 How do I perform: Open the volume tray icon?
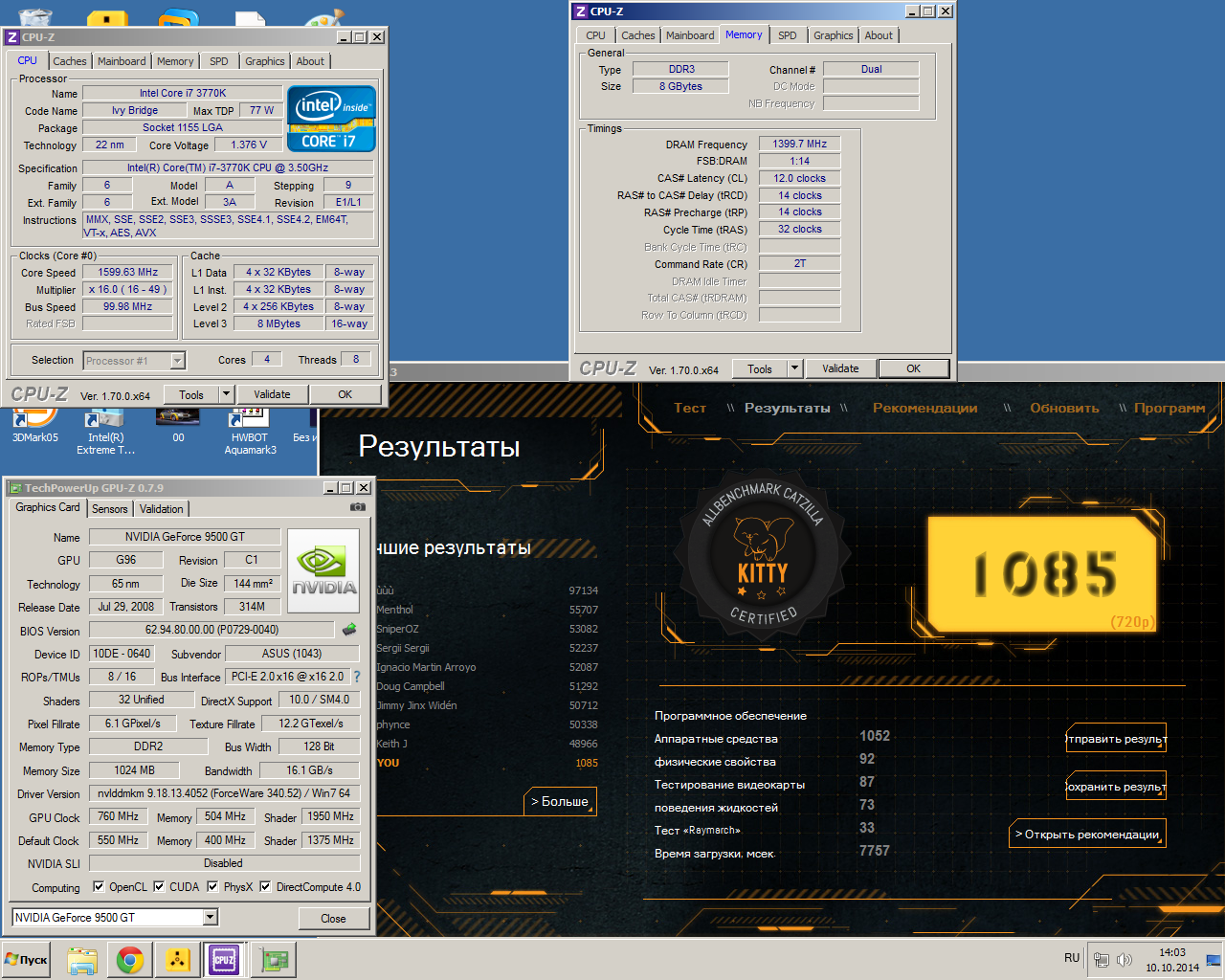(1125, 960)
